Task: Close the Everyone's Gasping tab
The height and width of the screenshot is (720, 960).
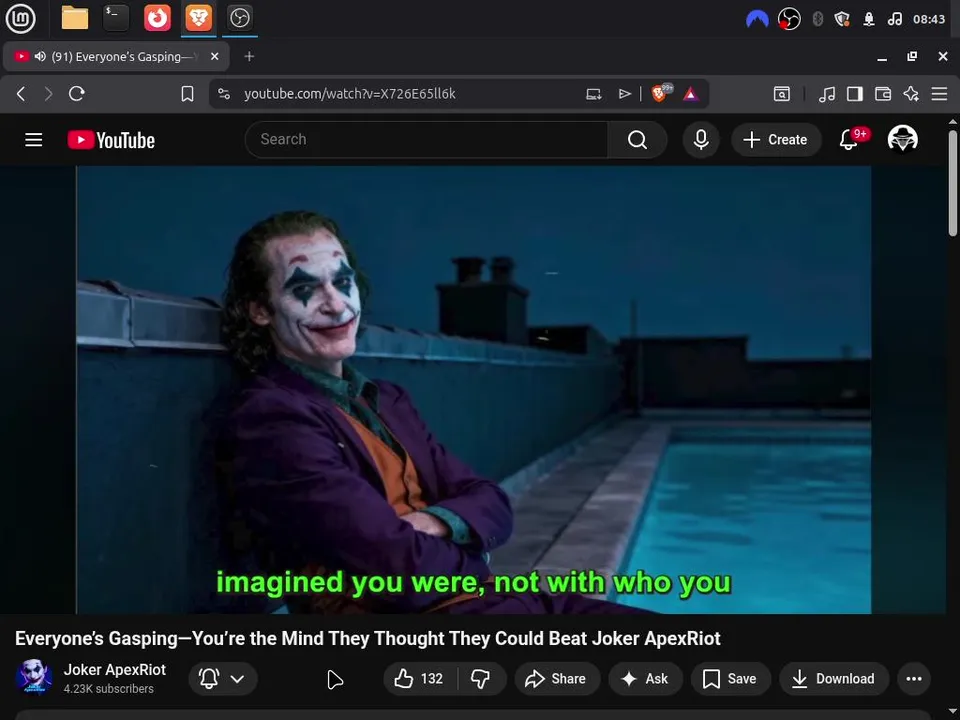Action: pyautogui.click(x=214, y=56)
